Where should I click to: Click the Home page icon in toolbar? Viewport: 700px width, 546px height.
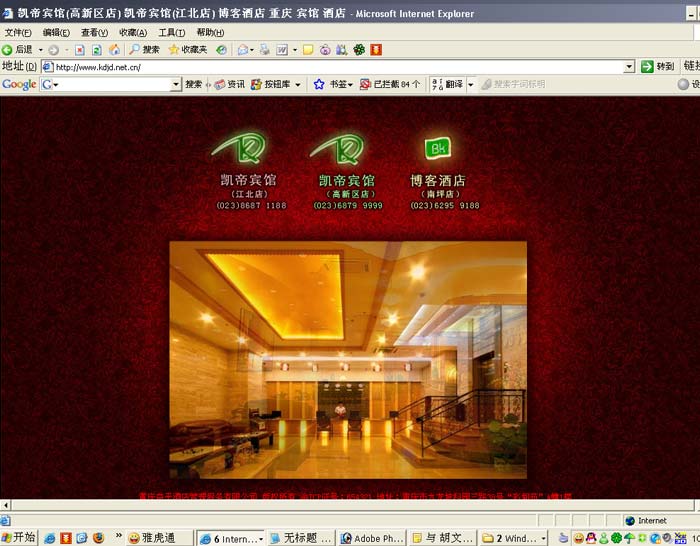115,49
